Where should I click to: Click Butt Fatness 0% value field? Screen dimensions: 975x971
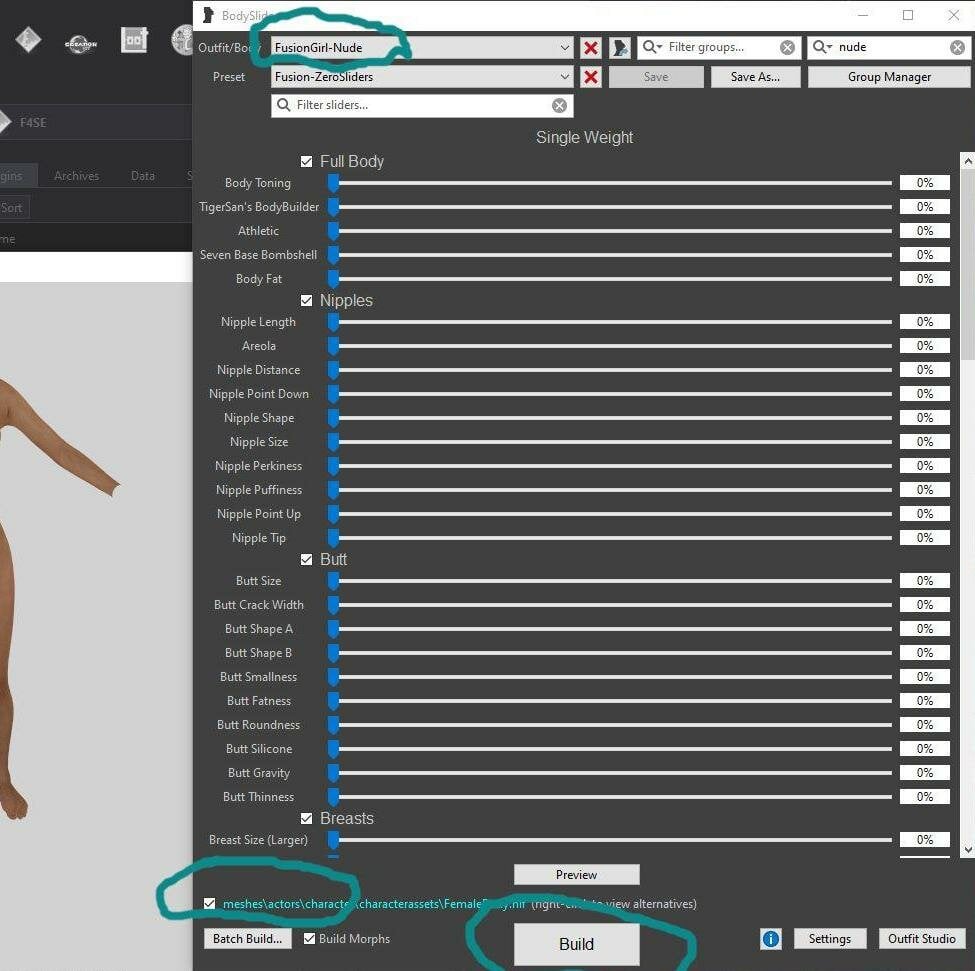[925, 701]
